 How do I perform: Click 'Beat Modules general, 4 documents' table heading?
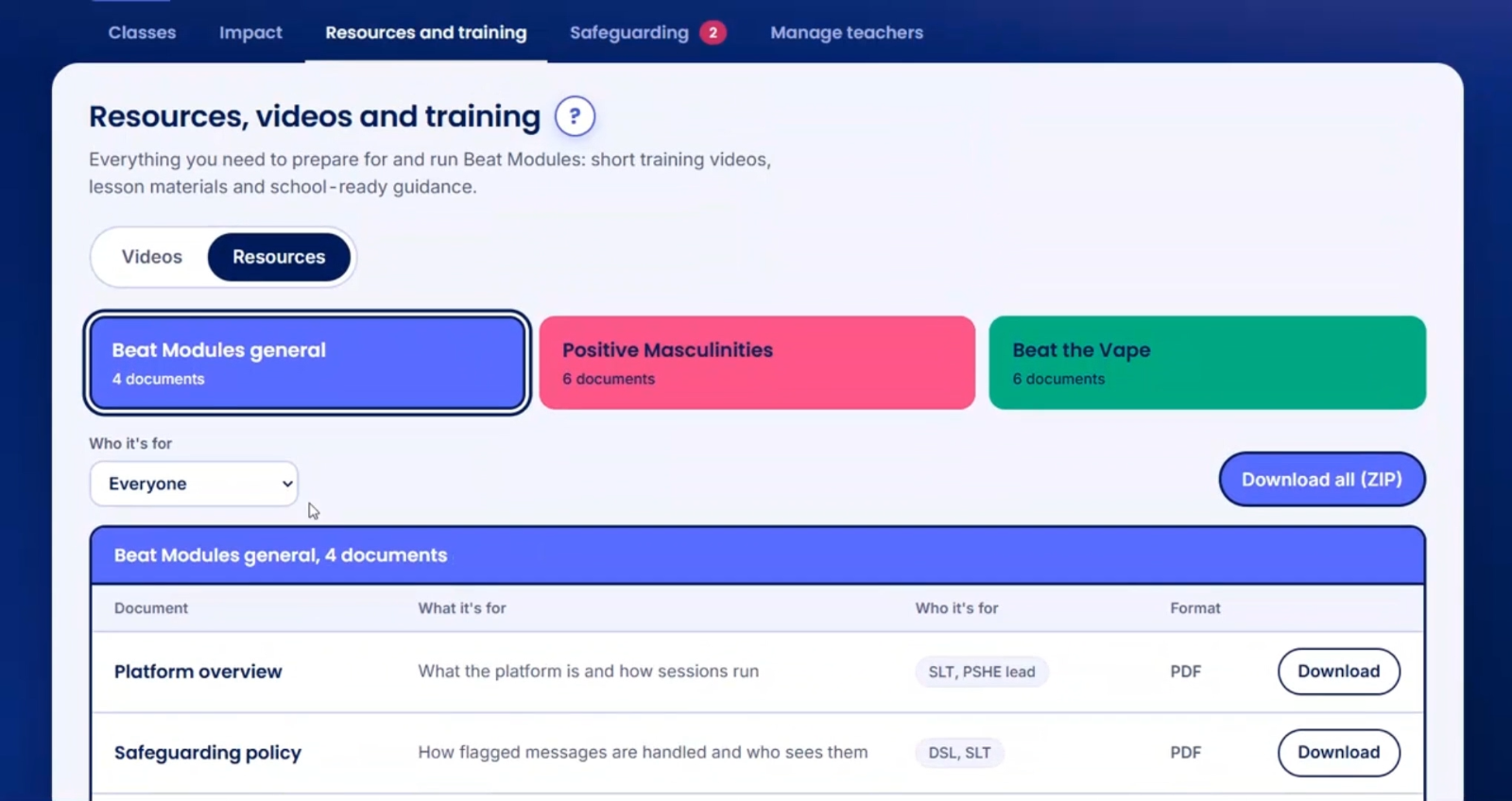click(x=281, y=555)
